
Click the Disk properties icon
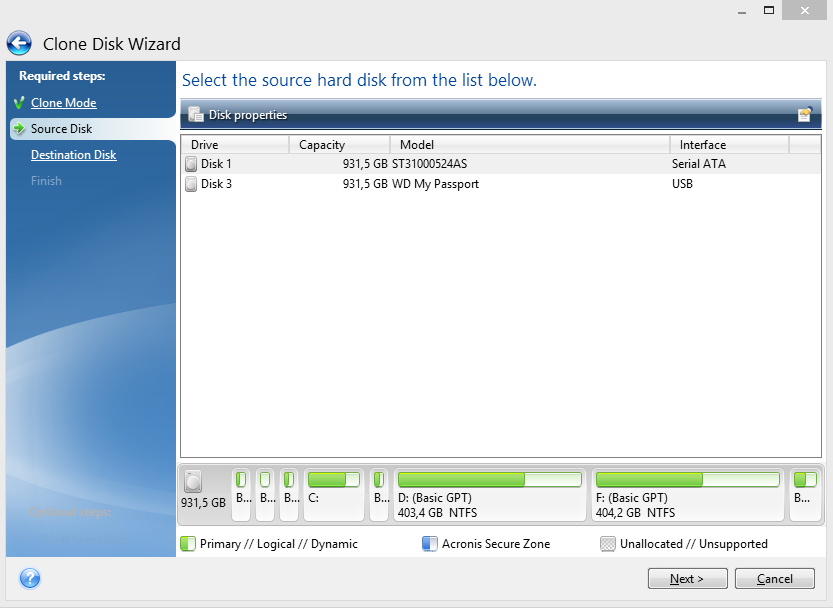[x=196, y=115]
